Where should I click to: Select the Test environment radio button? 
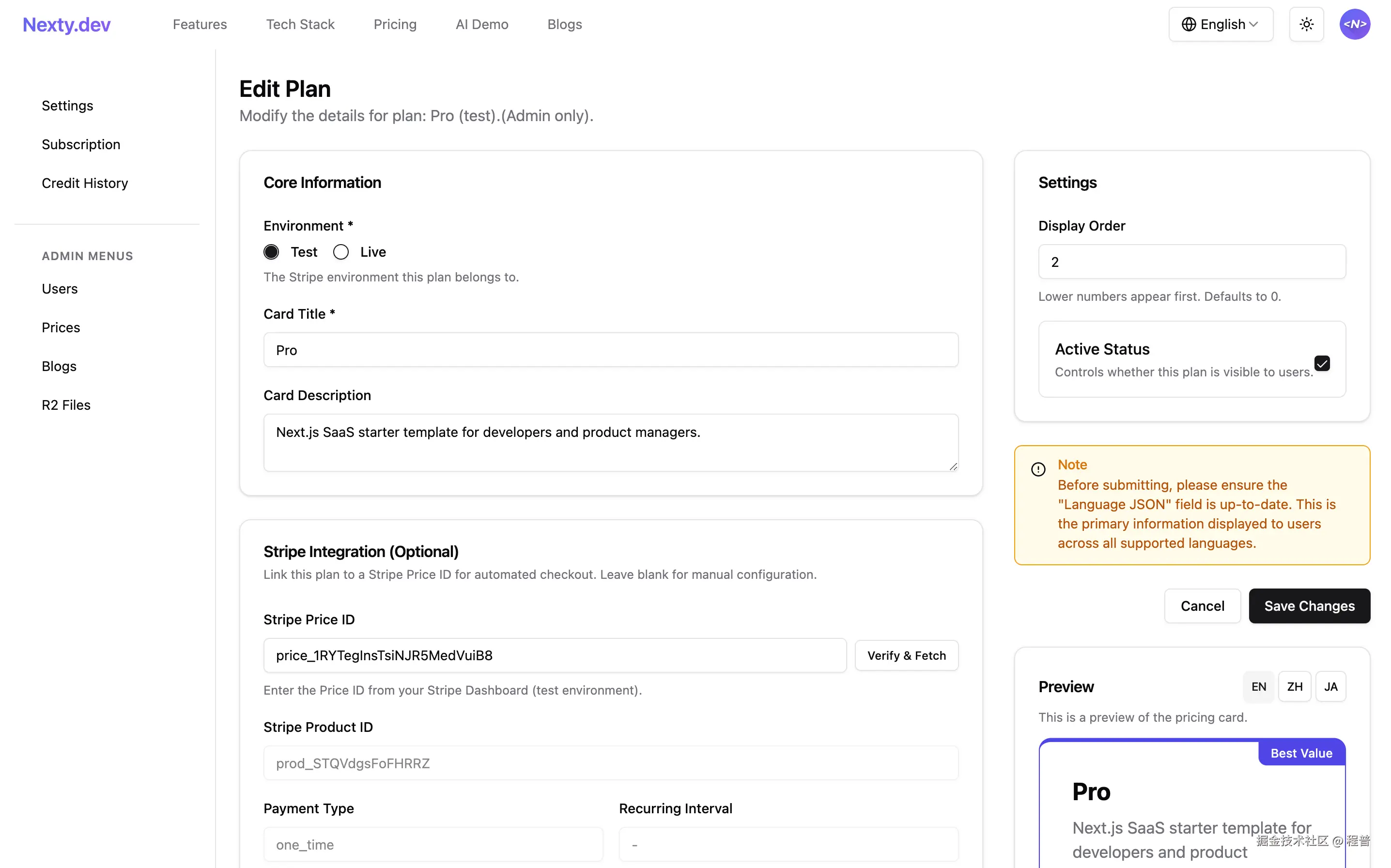tap(271, 251)
